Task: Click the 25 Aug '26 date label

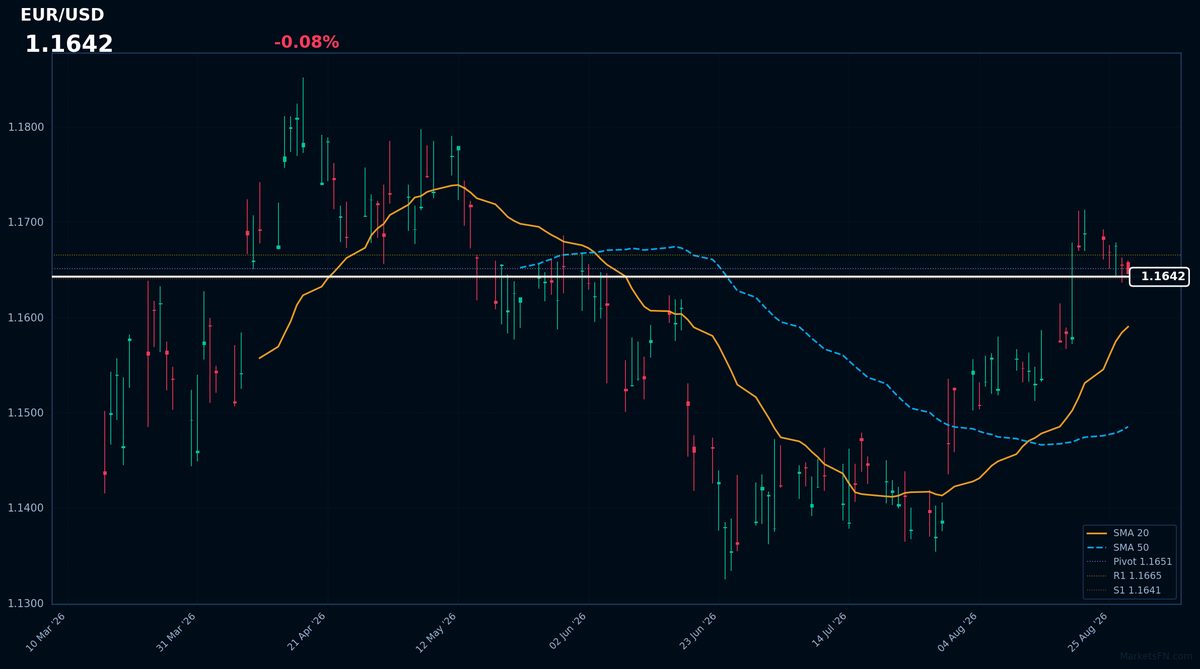Action: tap(1088, 632)
